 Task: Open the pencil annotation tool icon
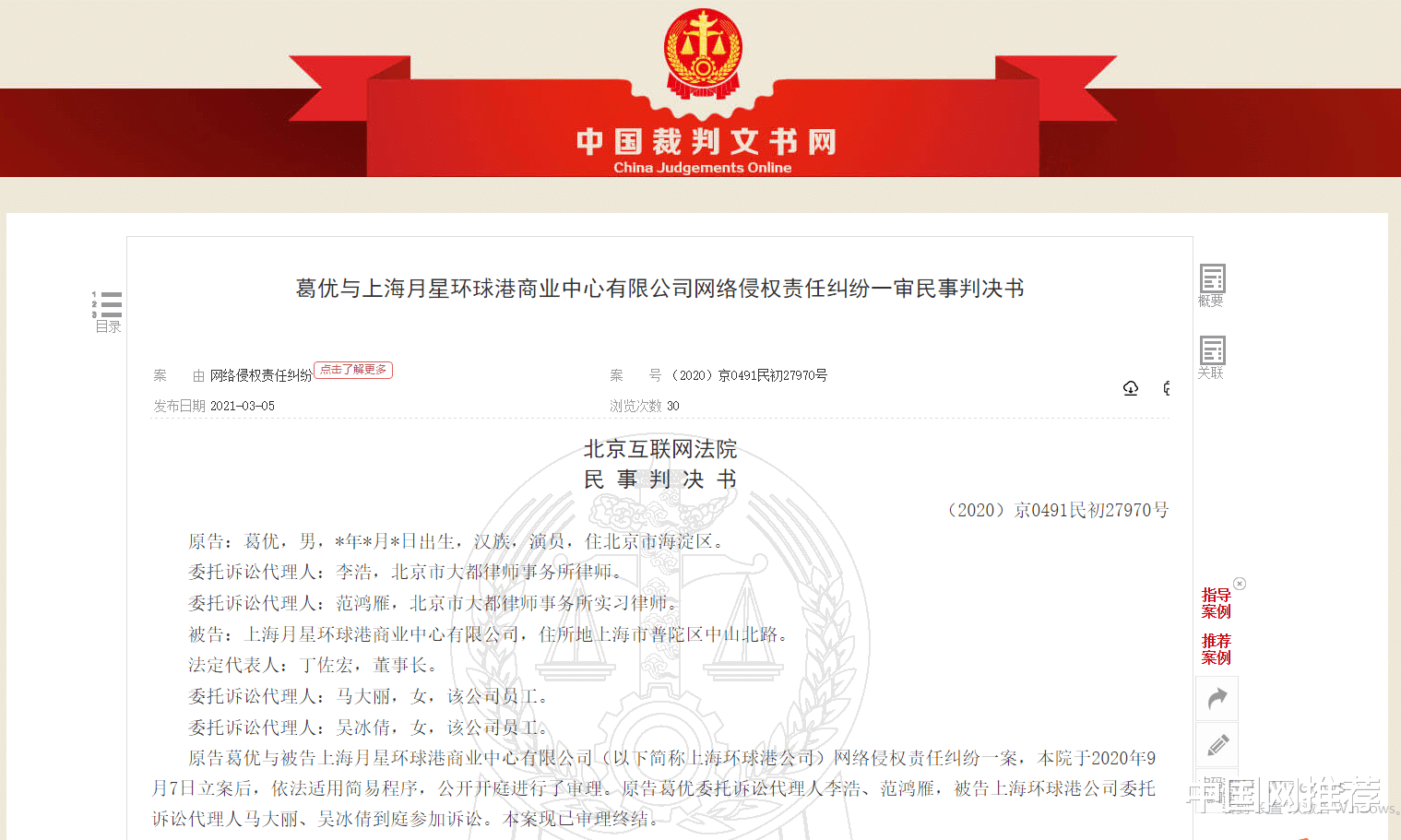pos(1217,745)
